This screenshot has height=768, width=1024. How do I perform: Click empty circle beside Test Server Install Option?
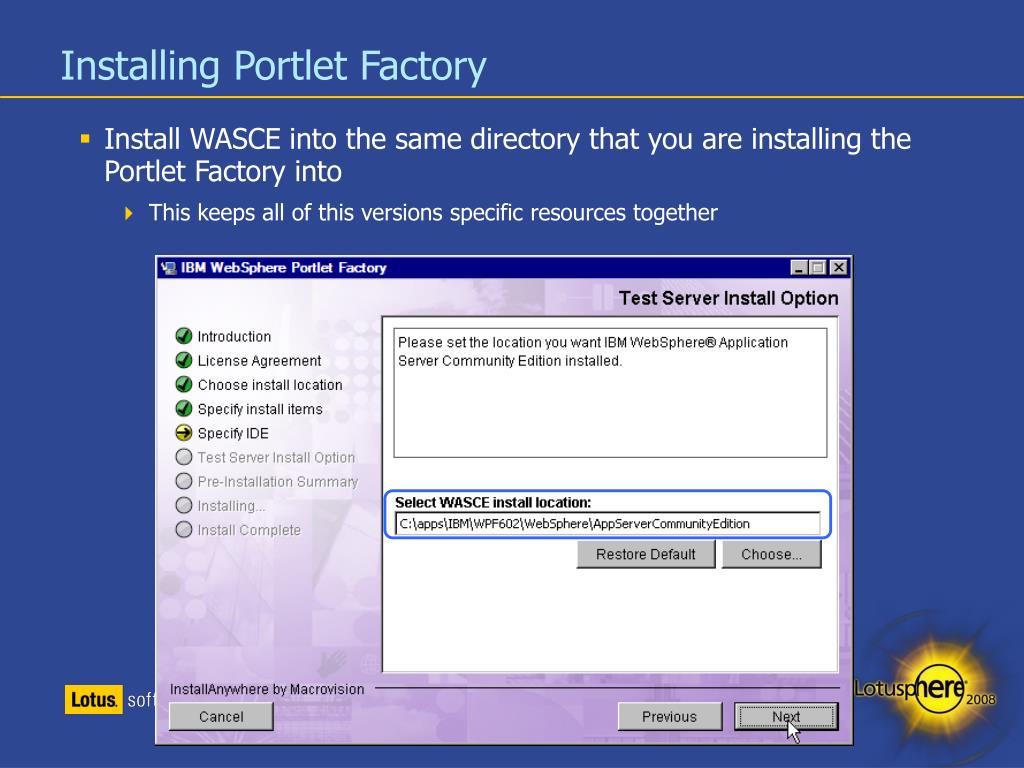[x=184, y=457]
